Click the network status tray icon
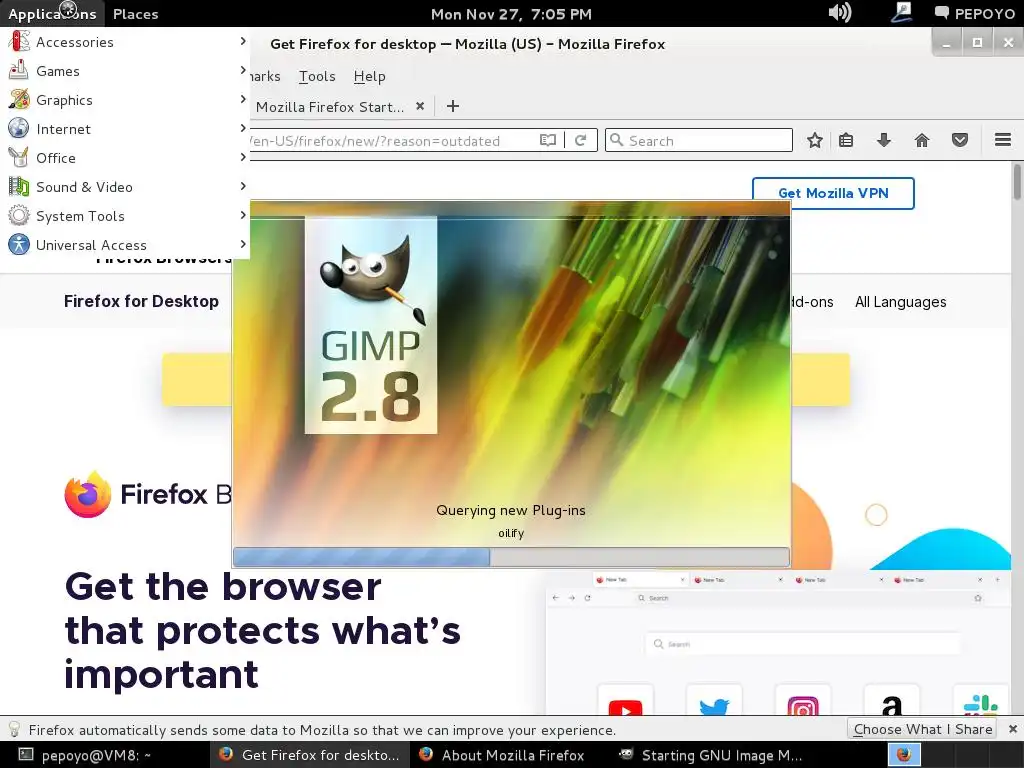This screenshot has height=768, width=1024. coord(902,12)
